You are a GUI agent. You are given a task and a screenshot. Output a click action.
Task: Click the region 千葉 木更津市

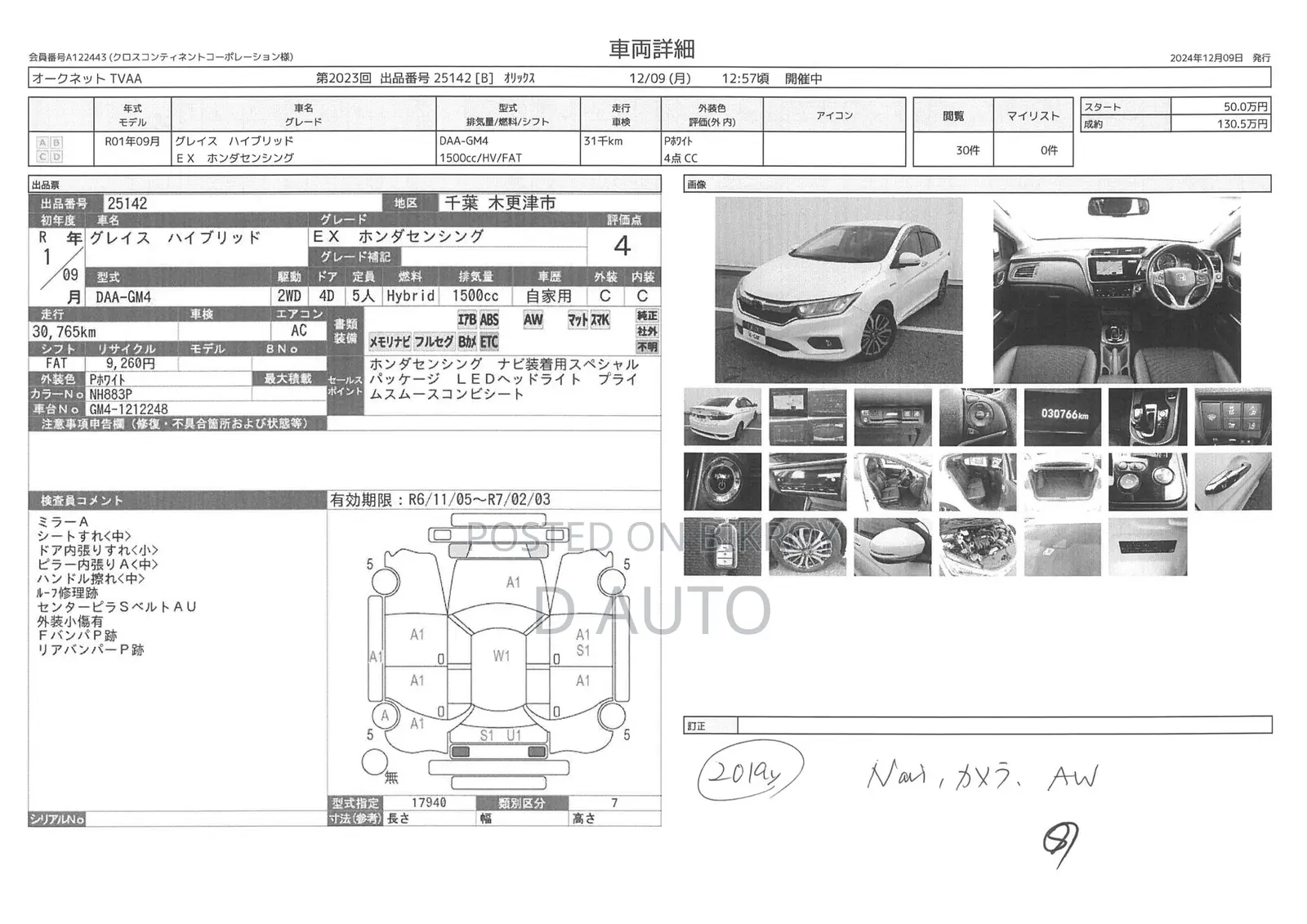coord(501,203)
